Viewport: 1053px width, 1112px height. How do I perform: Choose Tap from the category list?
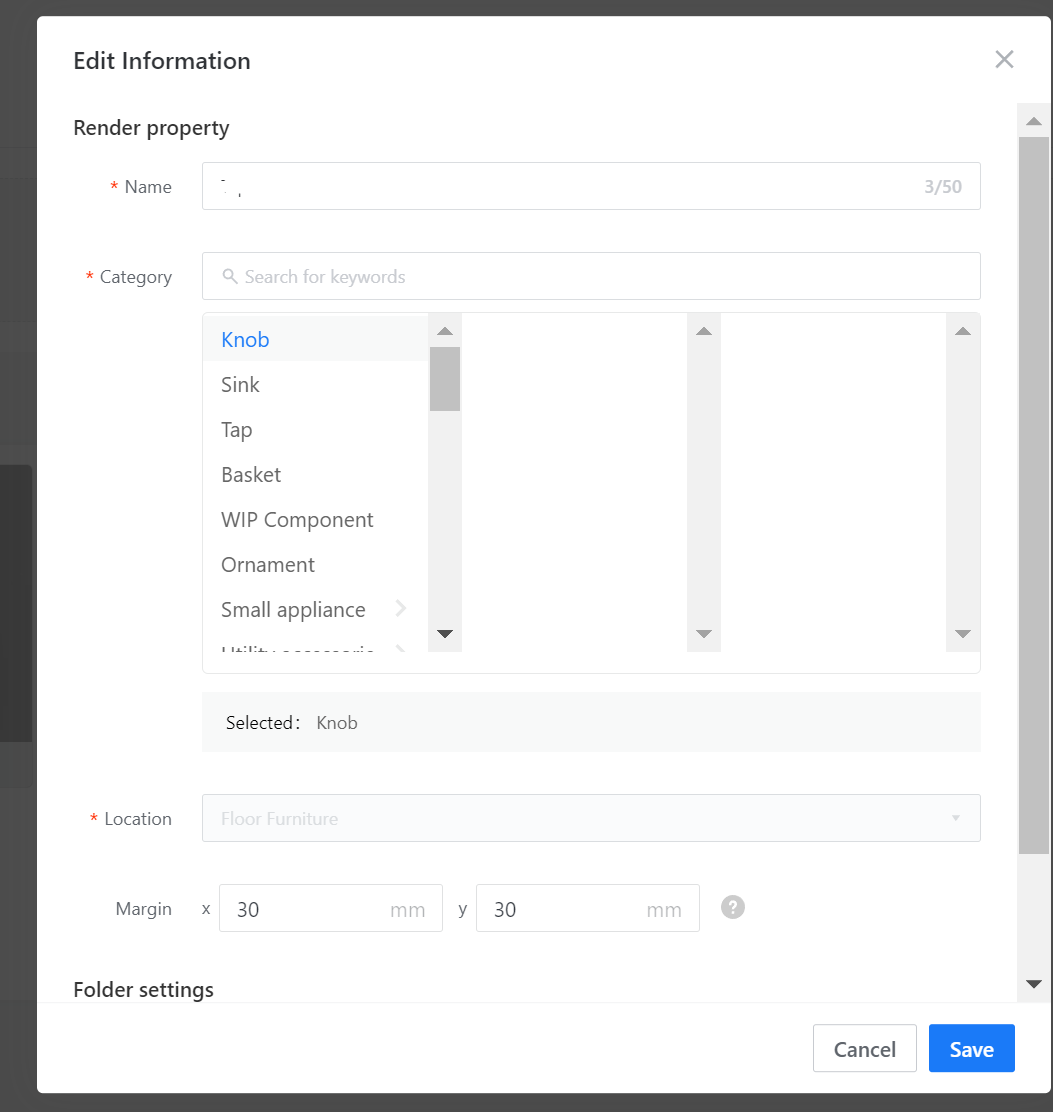237,429
